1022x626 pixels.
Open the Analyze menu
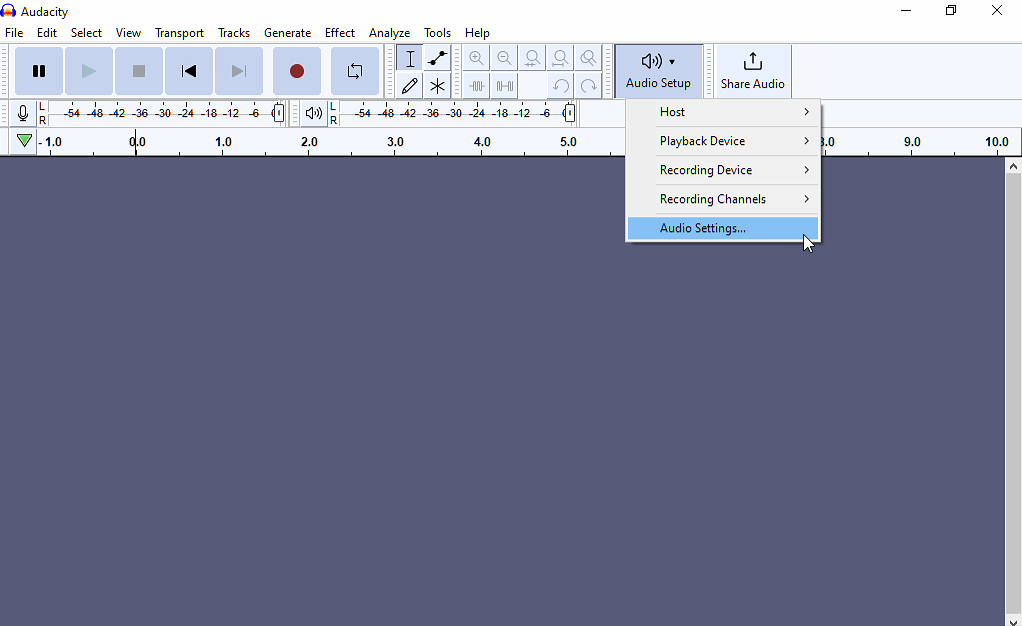click(x=389, y=33)
